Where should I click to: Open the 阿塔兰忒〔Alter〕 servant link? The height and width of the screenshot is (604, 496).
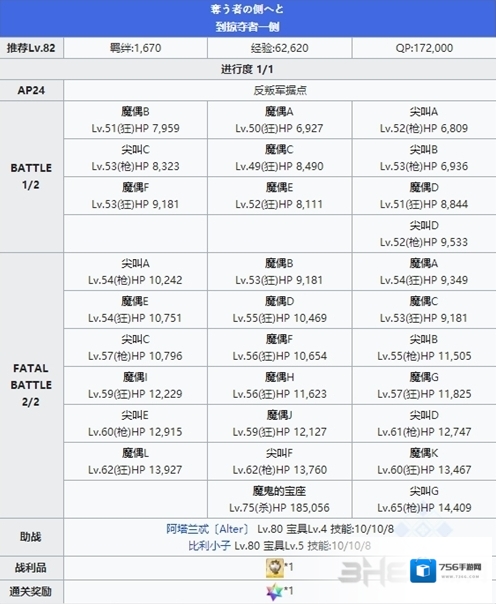(207, 529)
